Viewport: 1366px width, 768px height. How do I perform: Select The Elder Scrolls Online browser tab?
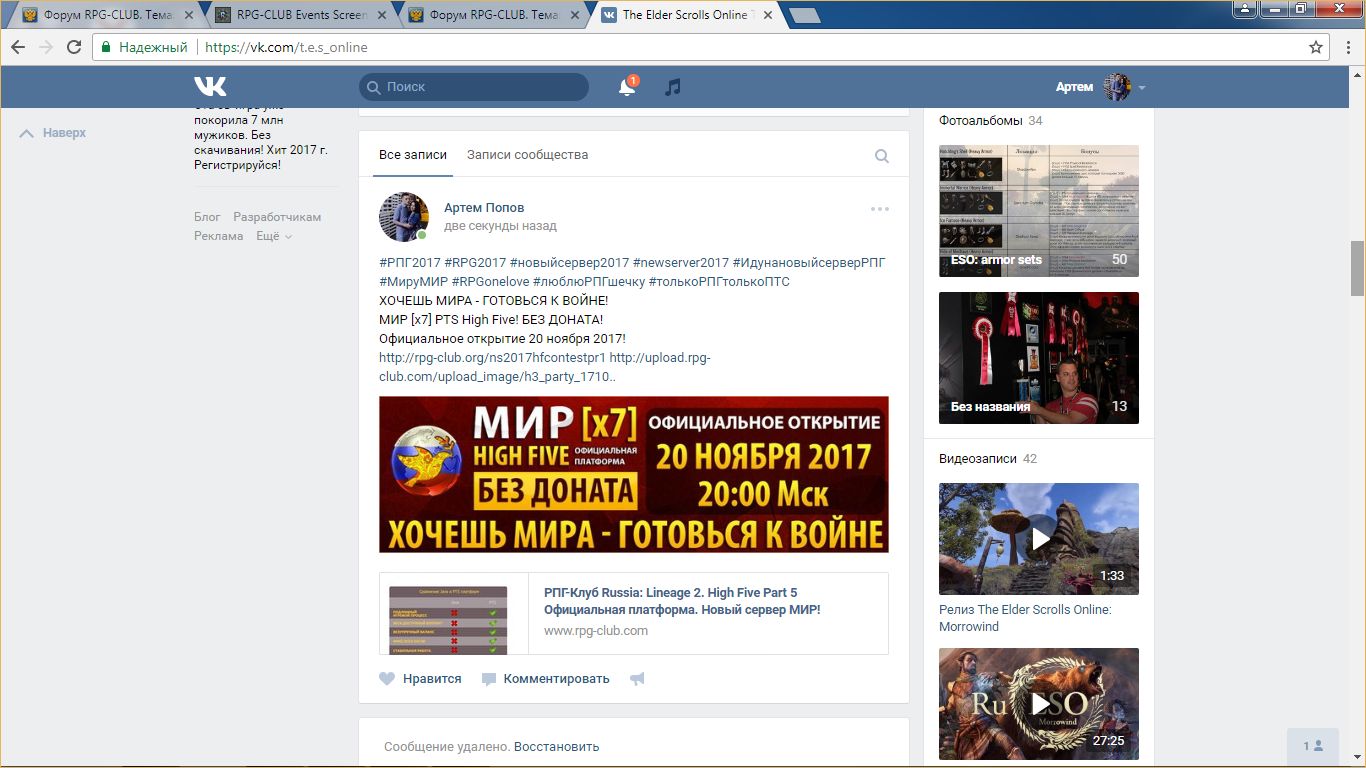(x=685, y=15)
